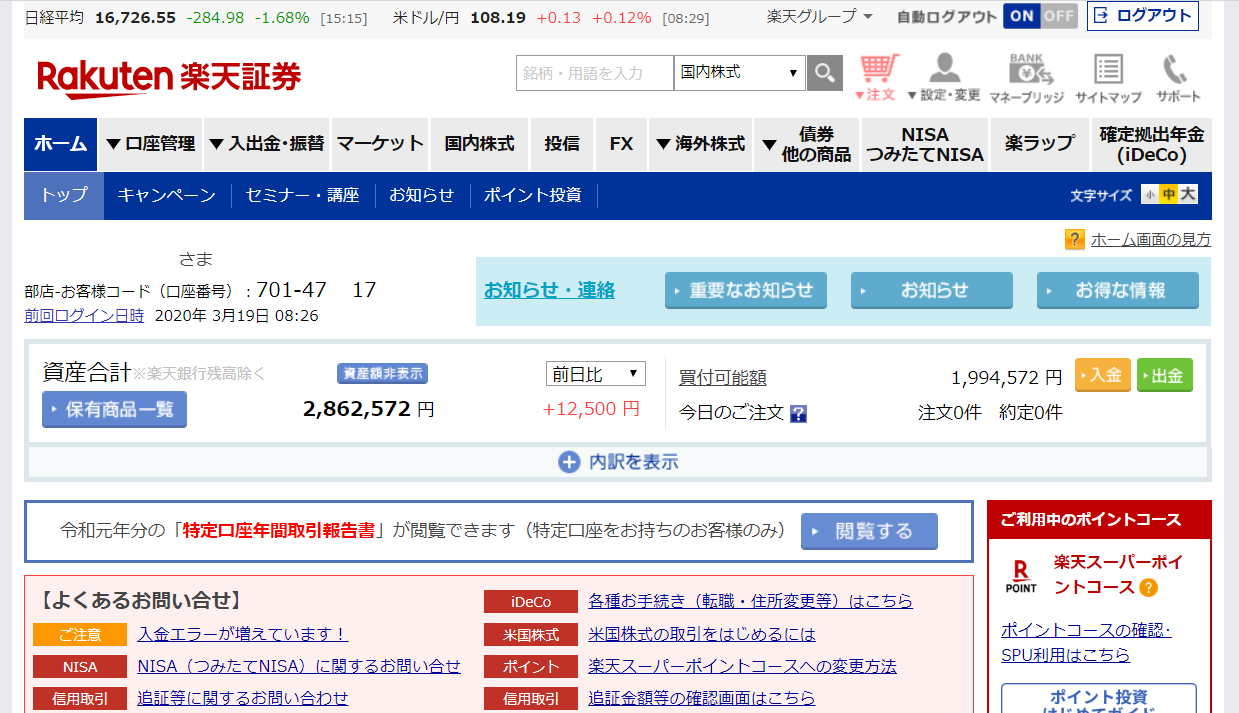Click the magnifying glass search icon
Image resolution: width=1239 pixels, height=713 pixels.
pyautogui.click(x=824, y=73)
